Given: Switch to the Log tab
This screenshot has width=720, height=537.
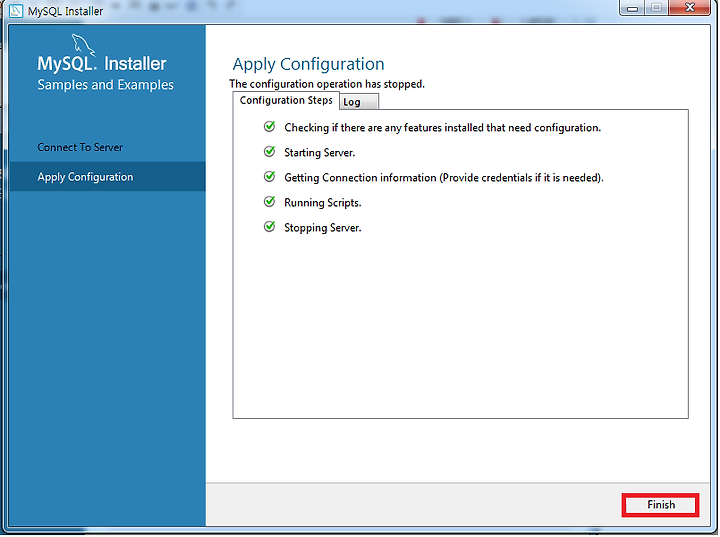Looking at the screenshot, I should coord(359,102).
